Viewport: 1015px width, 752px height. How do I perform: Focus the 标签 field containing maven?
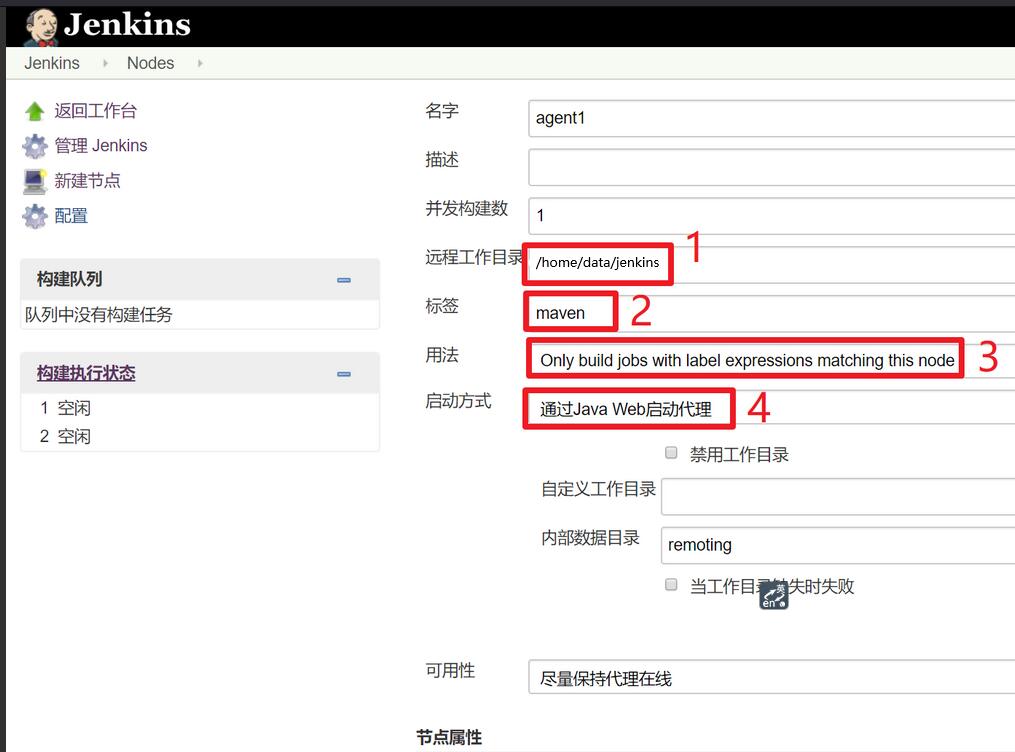[x=772, y=313]
